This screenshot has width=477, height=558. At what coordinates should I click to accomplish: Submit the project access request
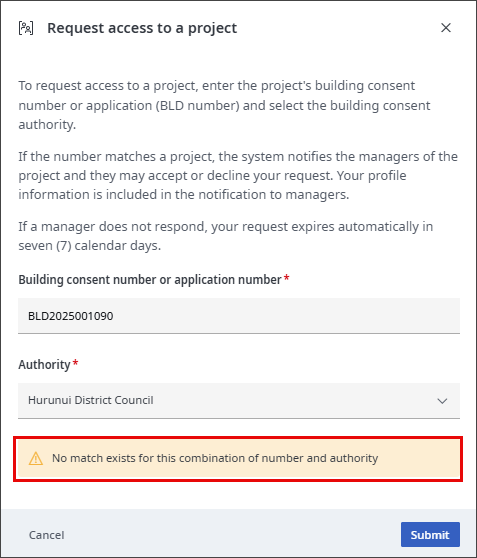click(x=430, y=535)
